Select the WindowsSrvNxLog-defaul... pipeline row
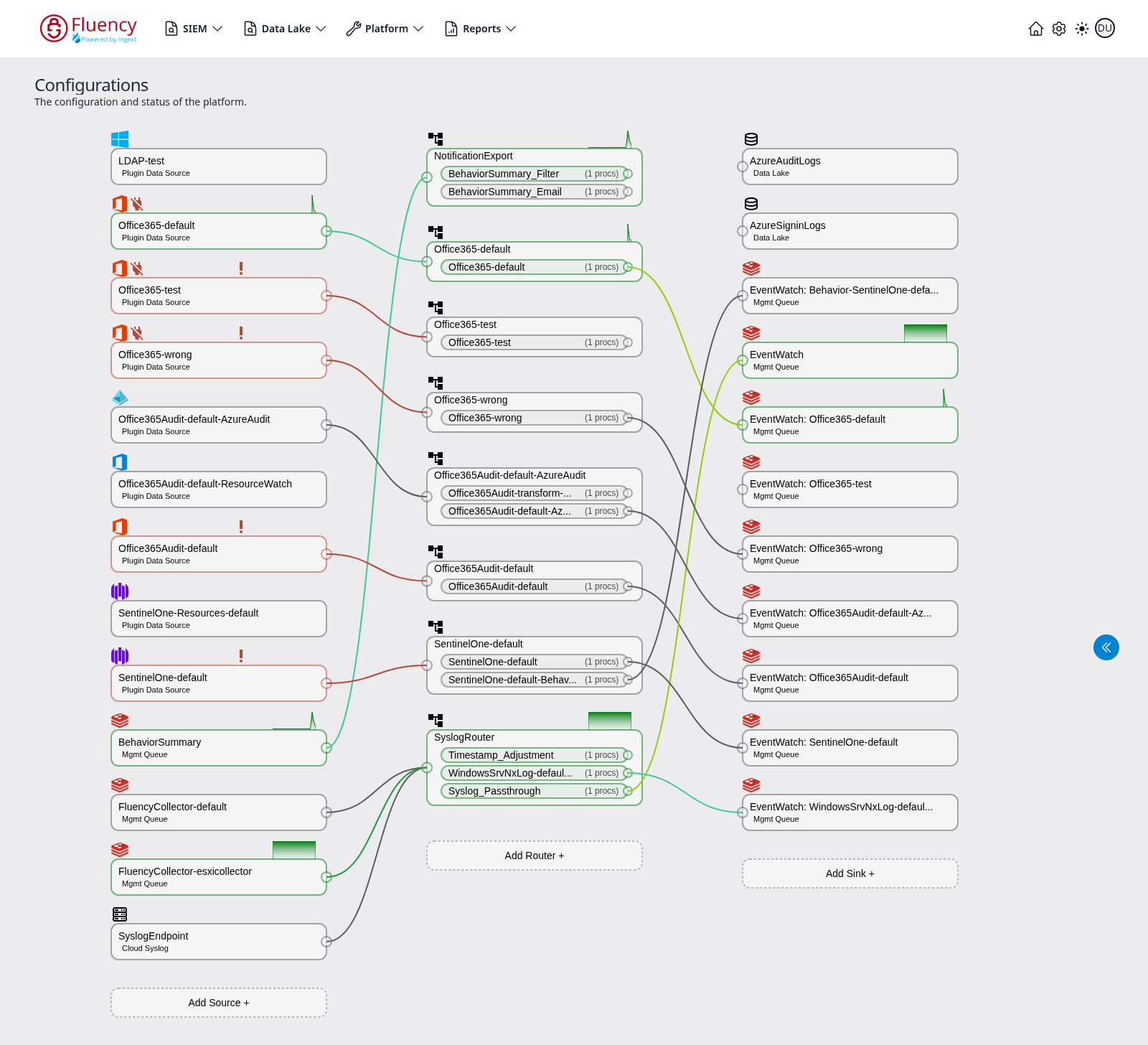Screen dimensions: 1148x1045 tap(535, 773)
